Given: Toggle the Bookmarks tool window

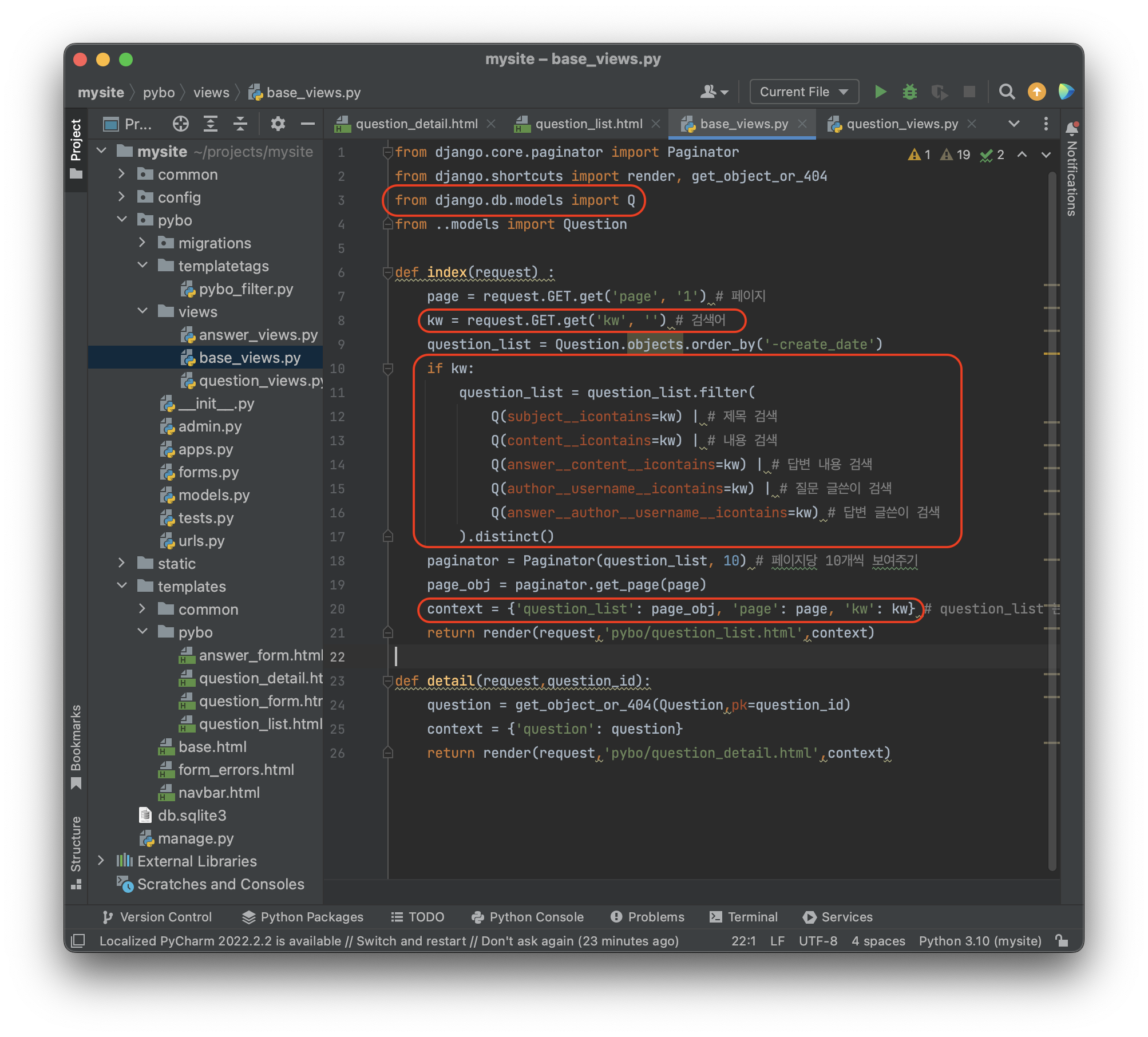Looking at the screenshot, I should pos(76,744).
